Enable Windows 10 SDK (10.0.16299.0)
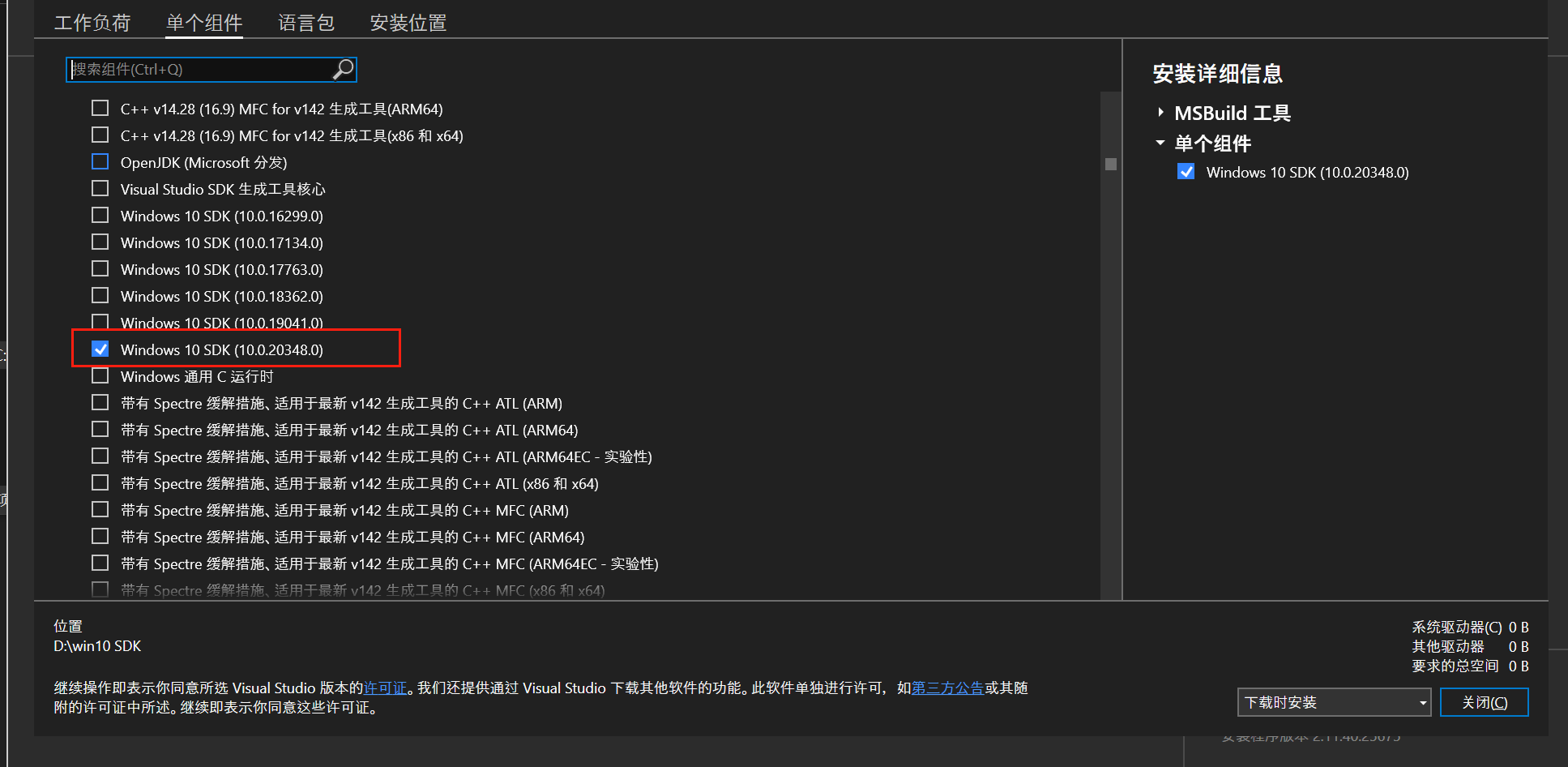This screenshot has height=767, width=1568. coord(100,215)
